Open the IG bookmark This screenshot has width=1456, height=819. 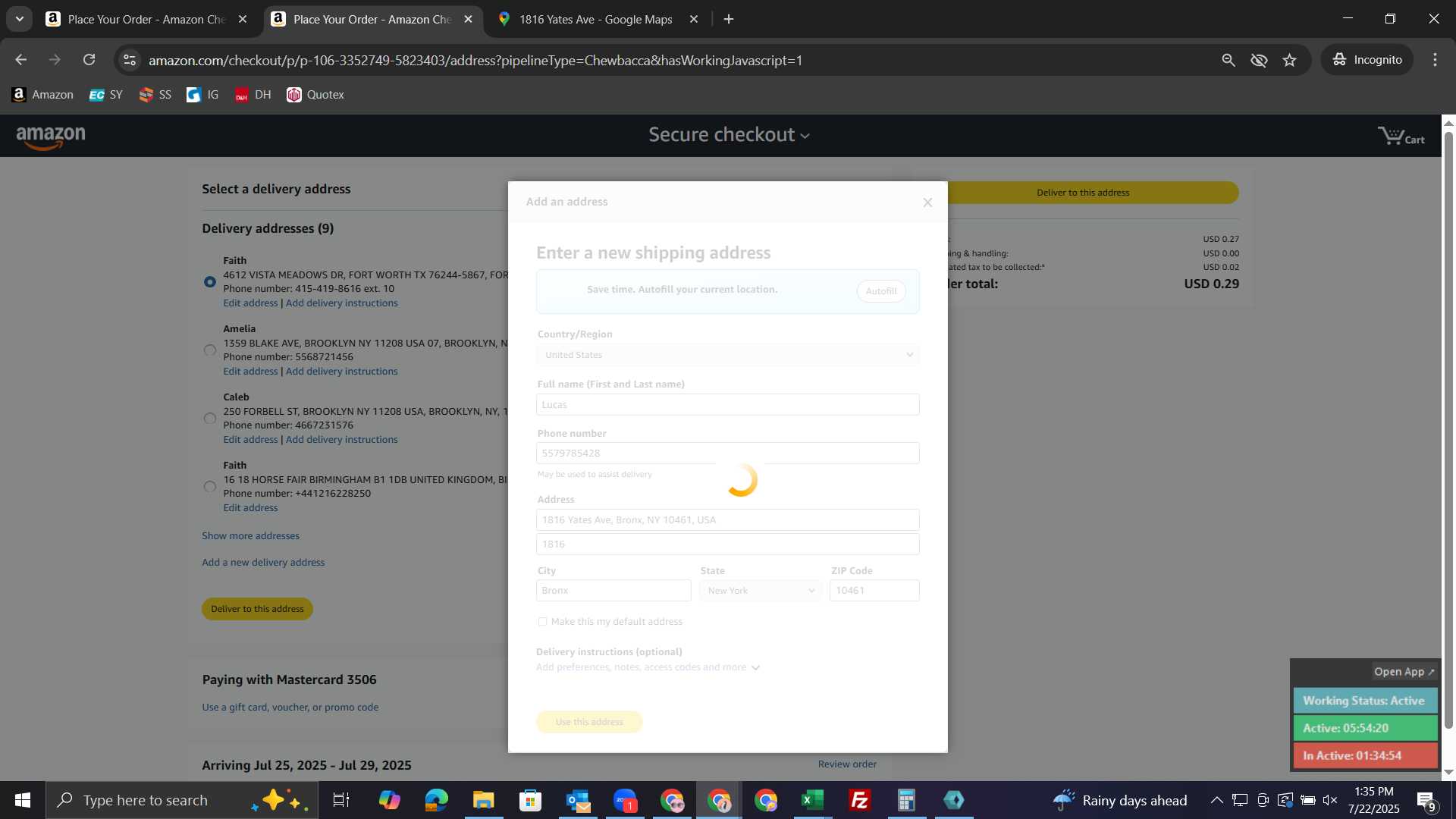[x=202, y=95]
